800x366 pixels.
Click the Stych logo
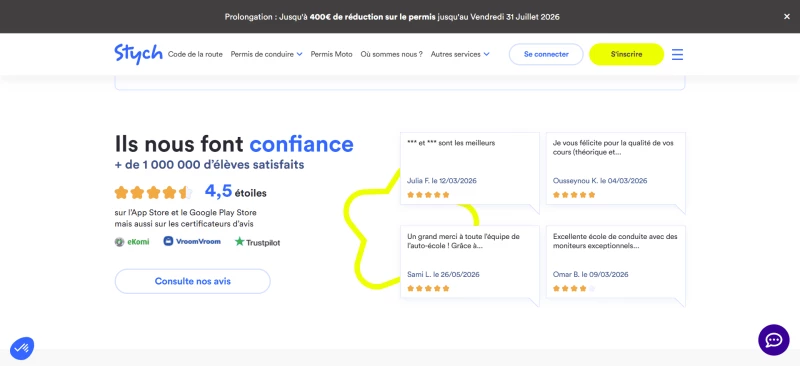tap(138, 54)
